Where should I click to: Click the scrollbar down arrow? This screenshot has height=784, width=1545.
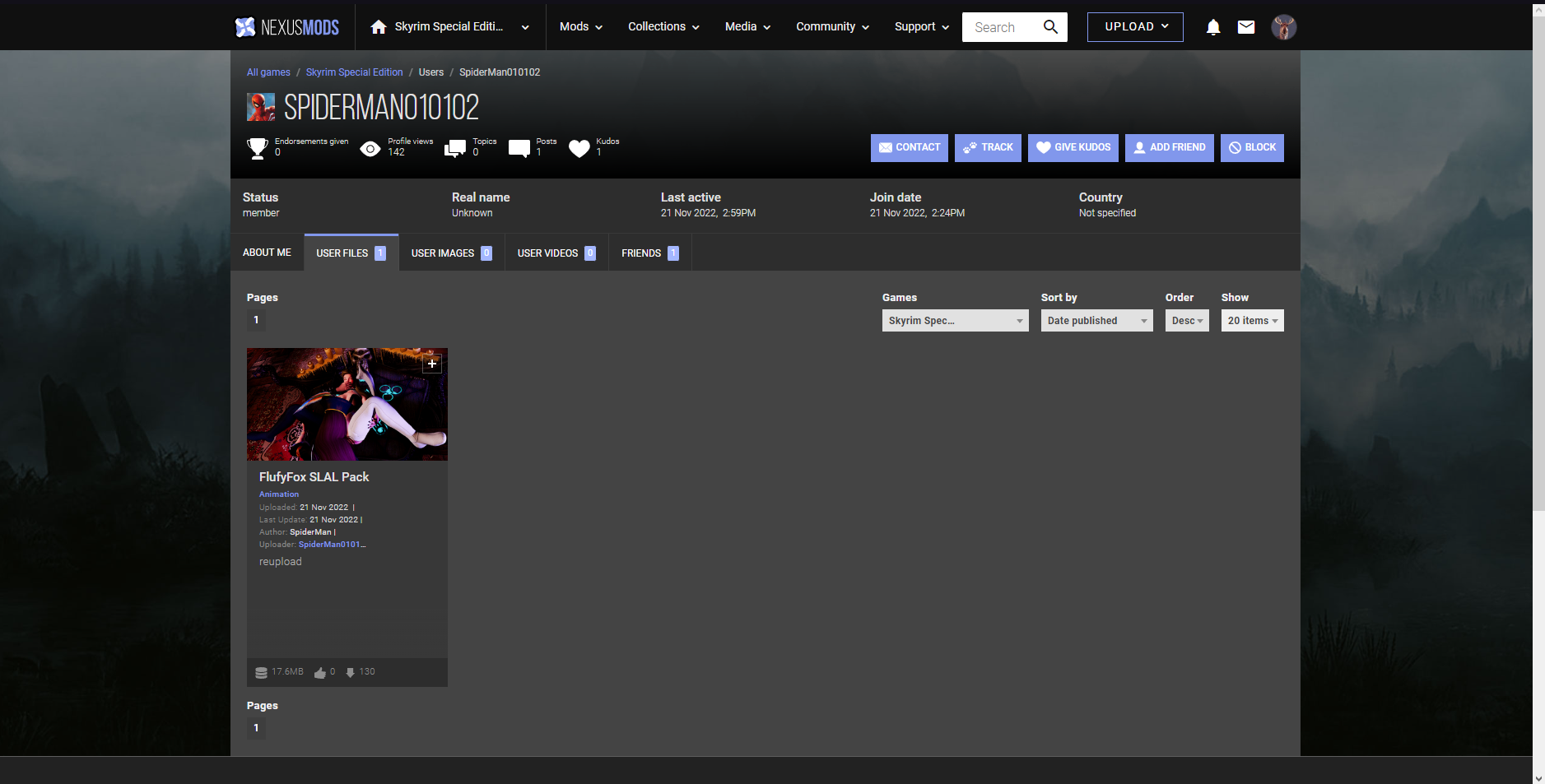point(1538,777)
